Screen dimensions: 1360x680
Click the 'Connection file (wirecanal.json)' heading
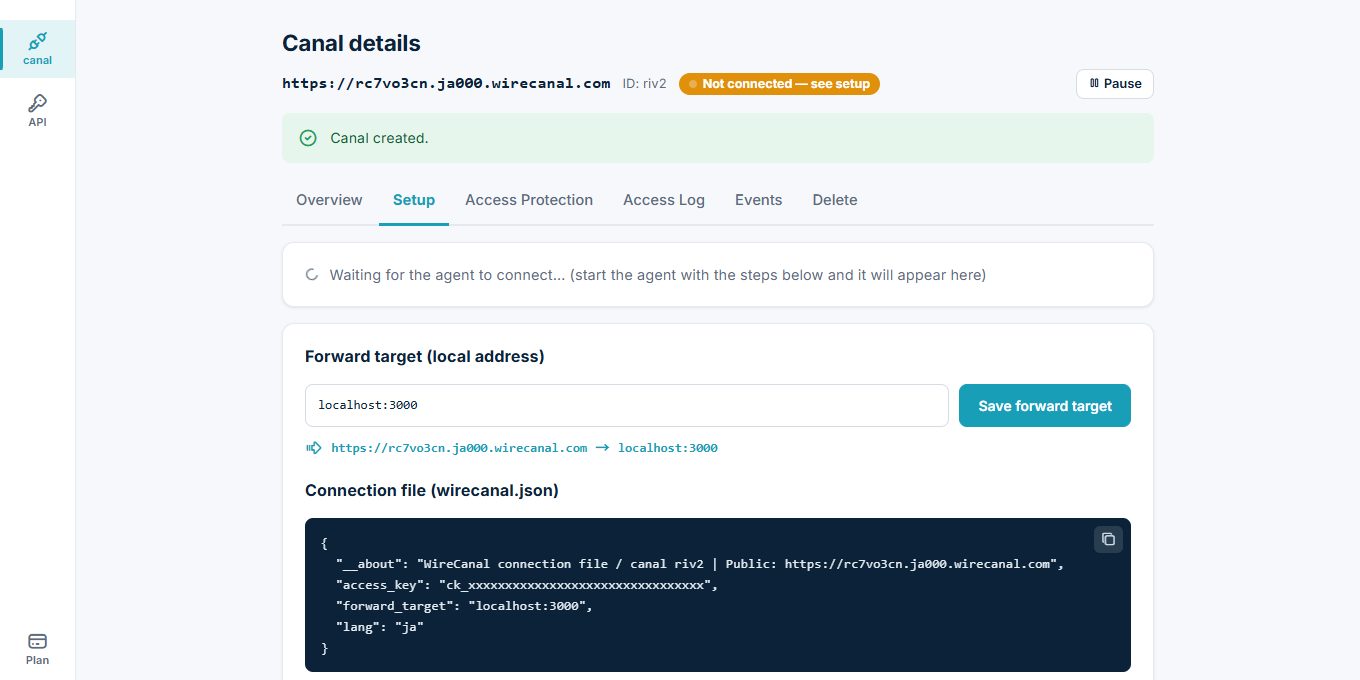(x=432, y=490)
